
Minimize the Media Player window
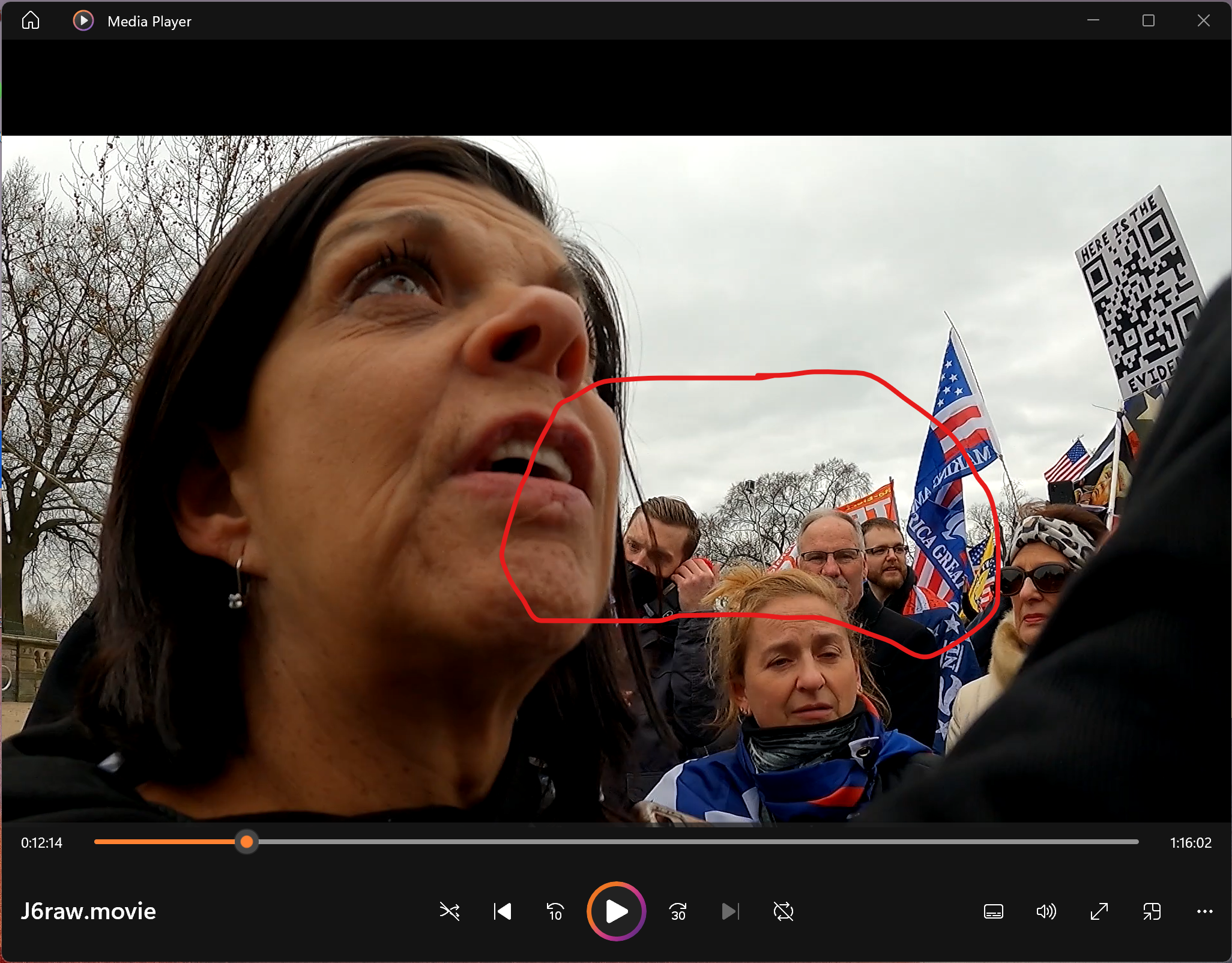pos(1093,21)
